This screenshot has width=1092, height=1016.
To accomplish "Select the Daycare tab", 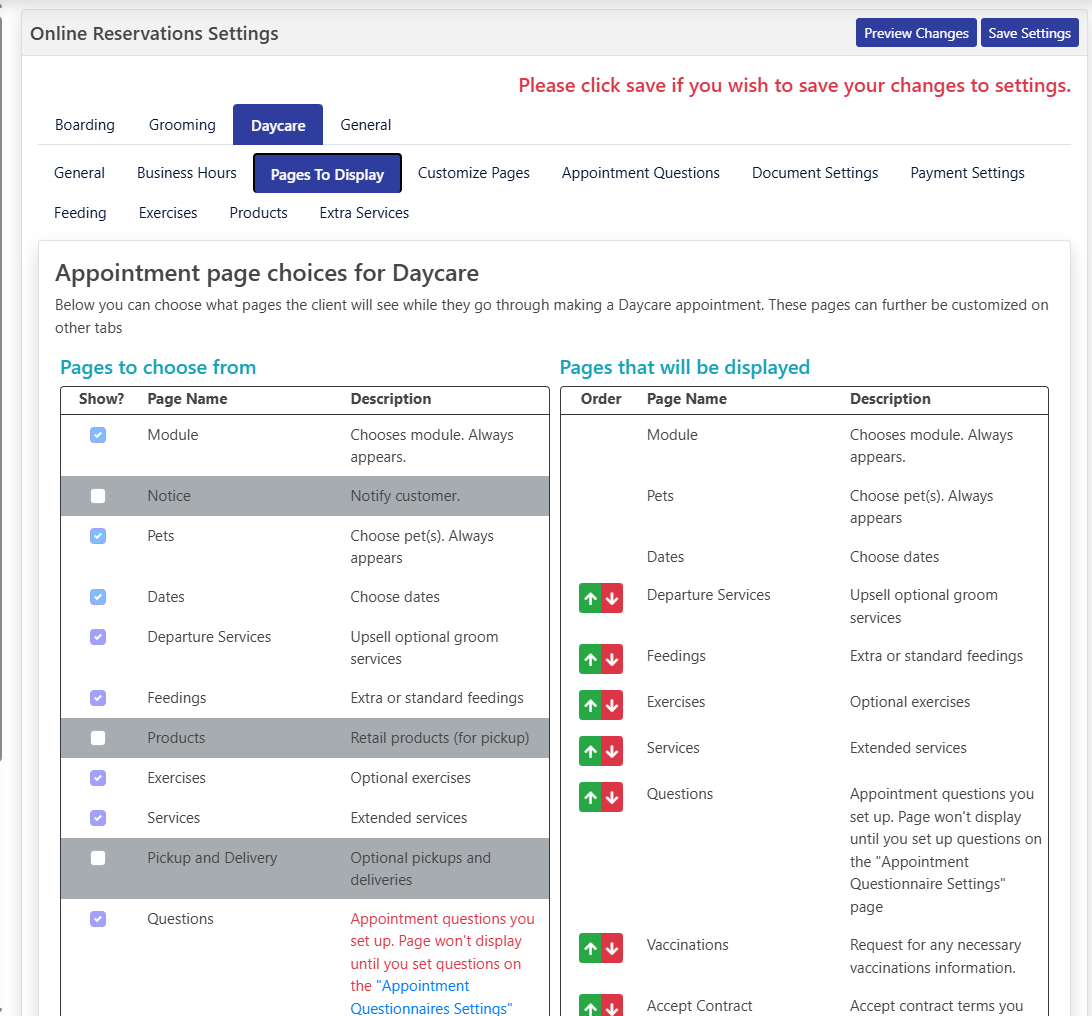I will [x=278, y=125].
